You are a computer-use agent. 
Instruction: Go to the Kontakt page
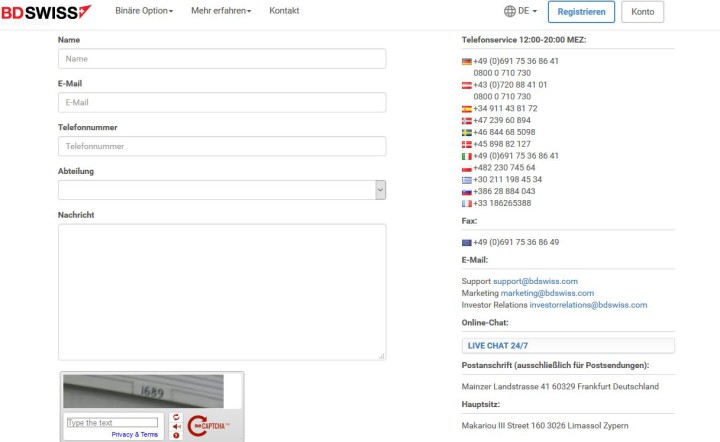[284, 11]
